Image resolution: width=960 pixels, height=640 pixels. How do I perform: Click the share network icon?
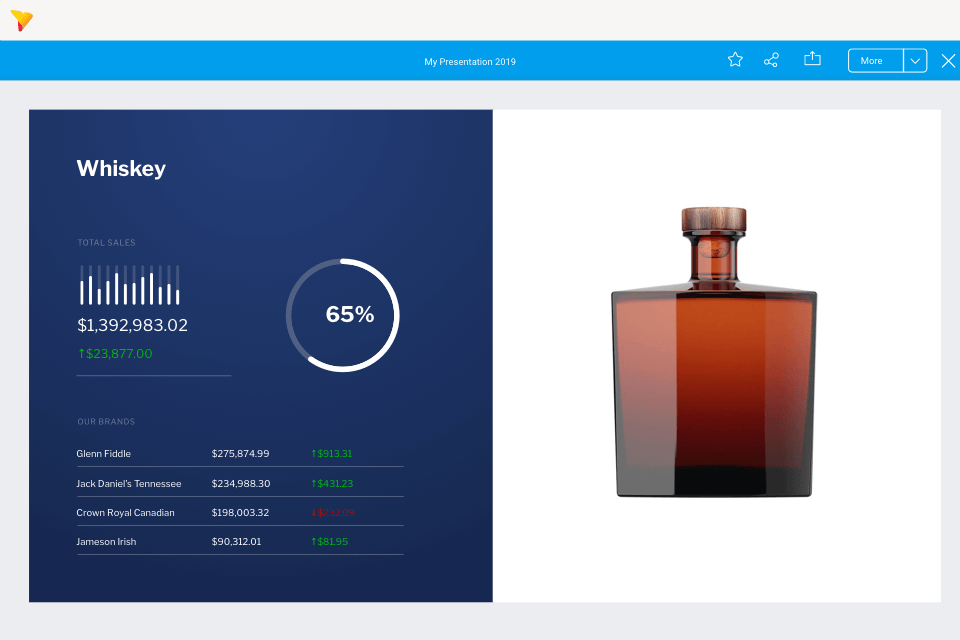coord(771,60)
